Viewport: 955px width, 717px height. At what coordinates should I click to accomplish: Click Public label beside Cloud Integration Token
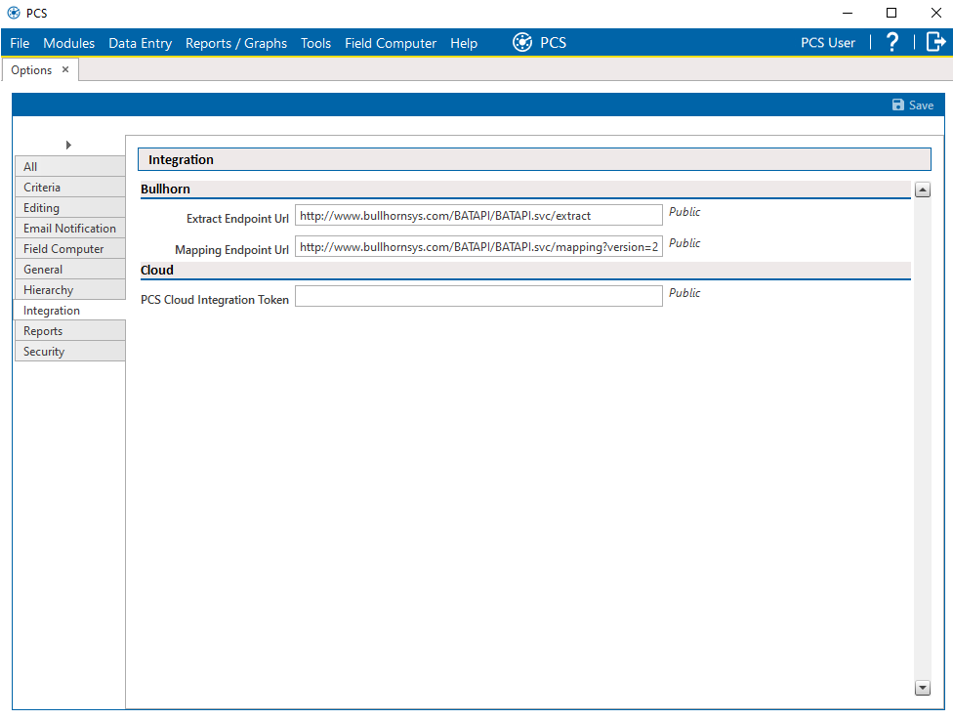685,293
